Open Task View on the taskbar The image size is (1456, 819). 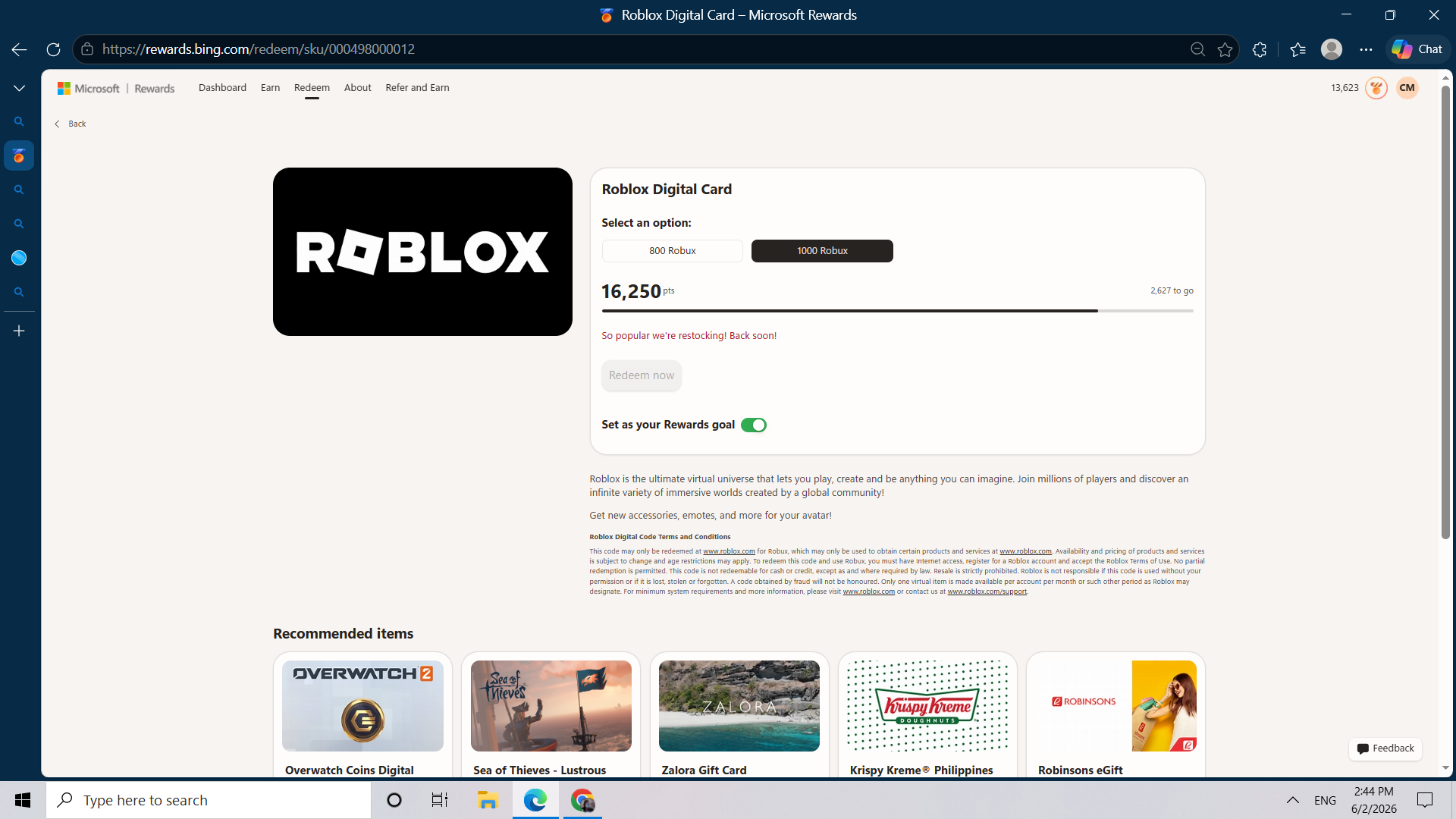[440, 800]
